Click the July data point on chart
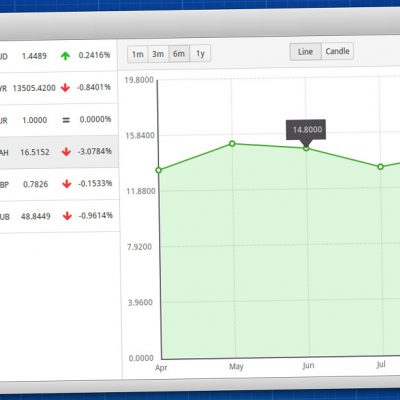 coord(380,167)
